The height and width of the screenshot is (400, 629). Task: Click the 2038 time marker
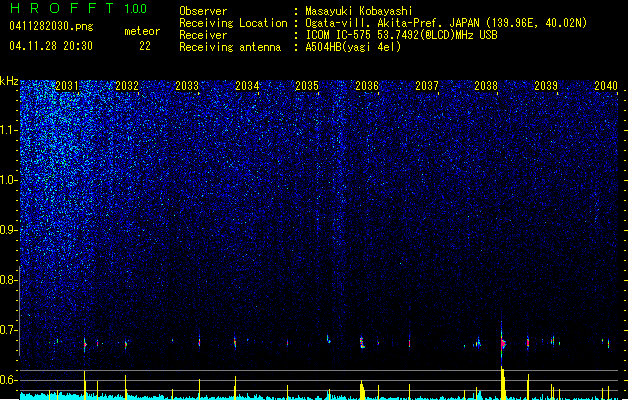click(486, 85)
